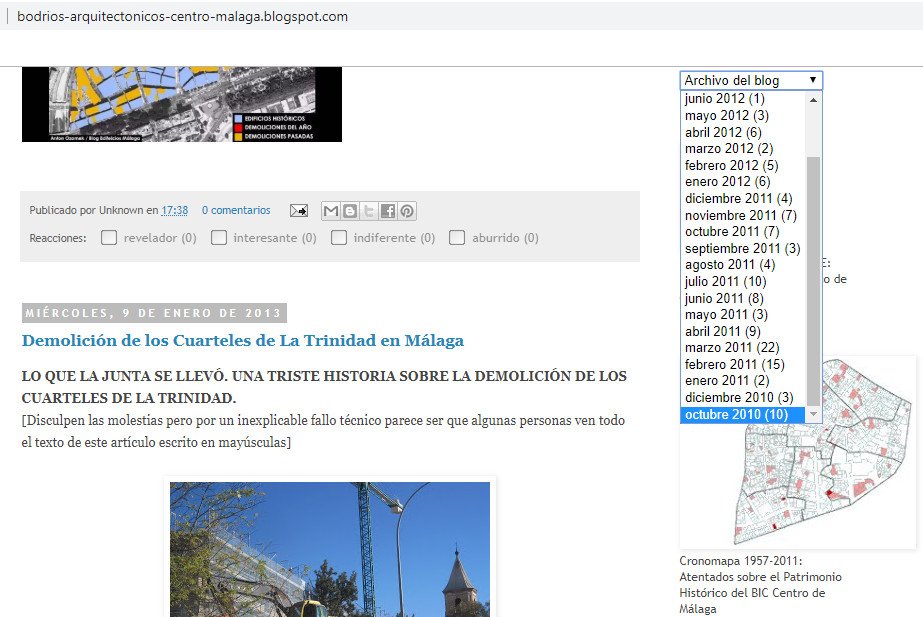The height and width of the screenshot is (617, 923).
Task: Open the 0 comentarios link
Action: (236, 210)
